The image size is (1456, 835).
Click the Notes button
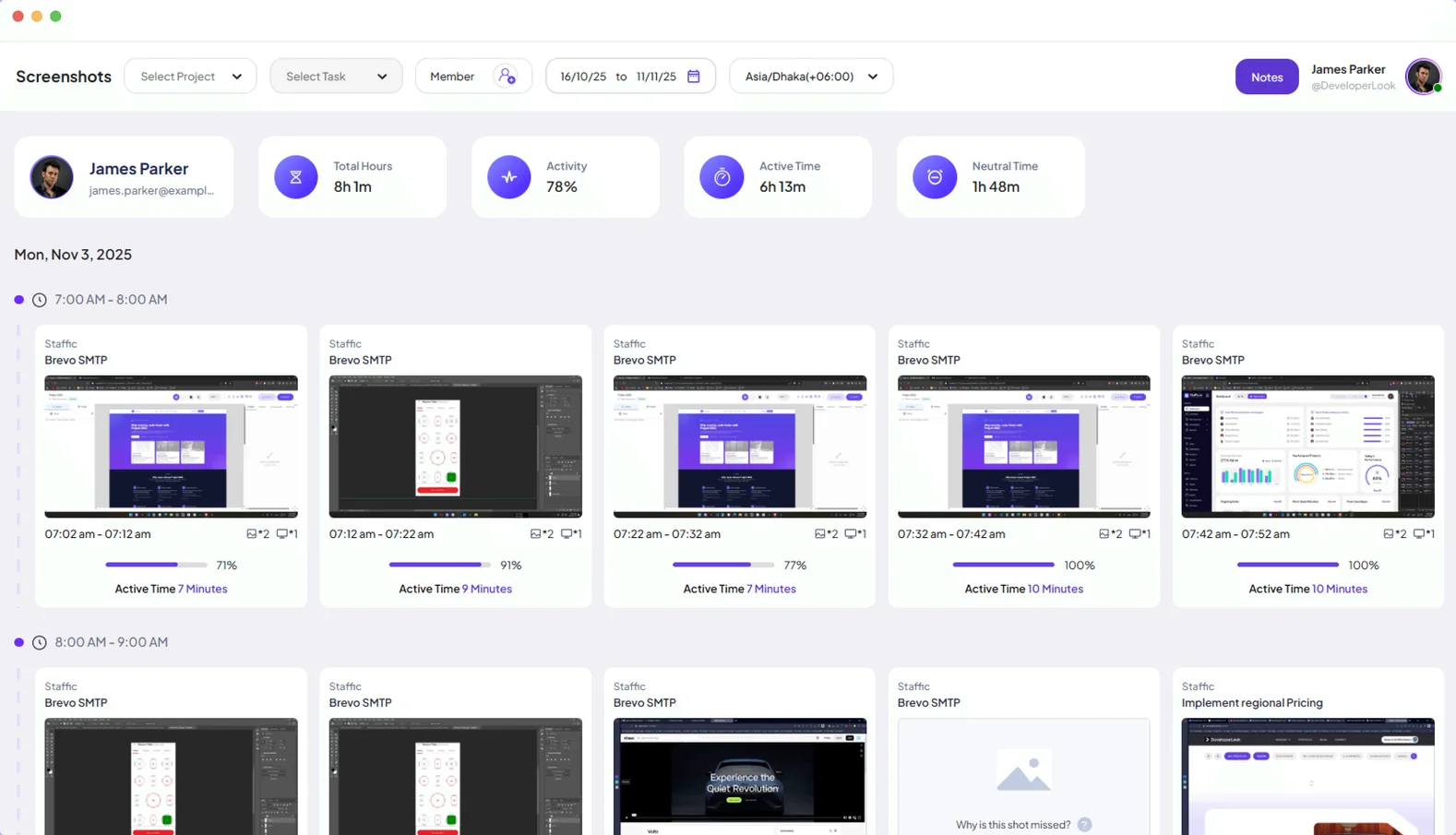(1267, 77)
